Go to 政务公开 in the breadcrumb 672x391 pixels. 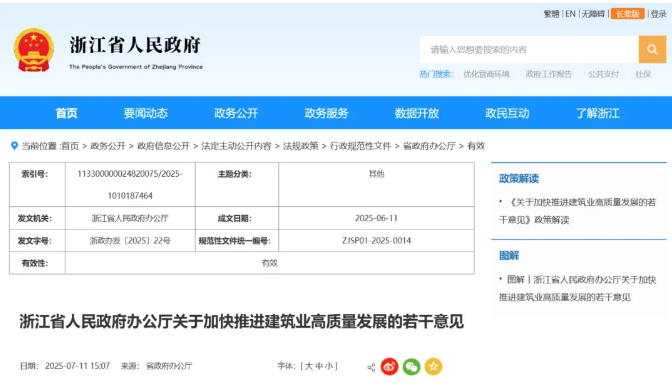click(x=108, y=146)
